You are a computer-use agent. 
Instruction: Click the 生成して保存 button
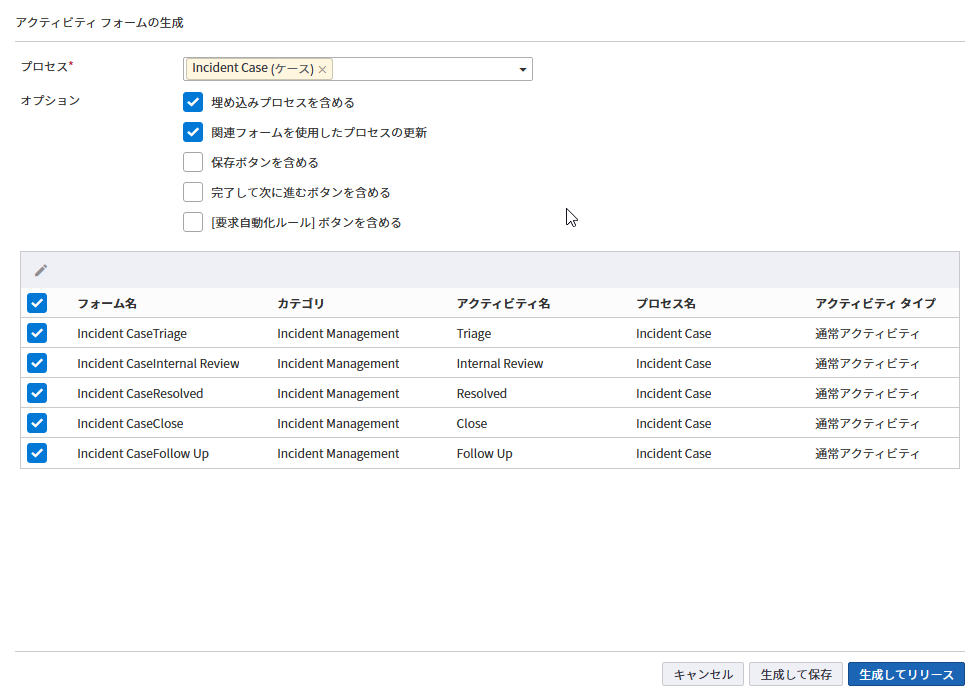[x=795, y=674]
